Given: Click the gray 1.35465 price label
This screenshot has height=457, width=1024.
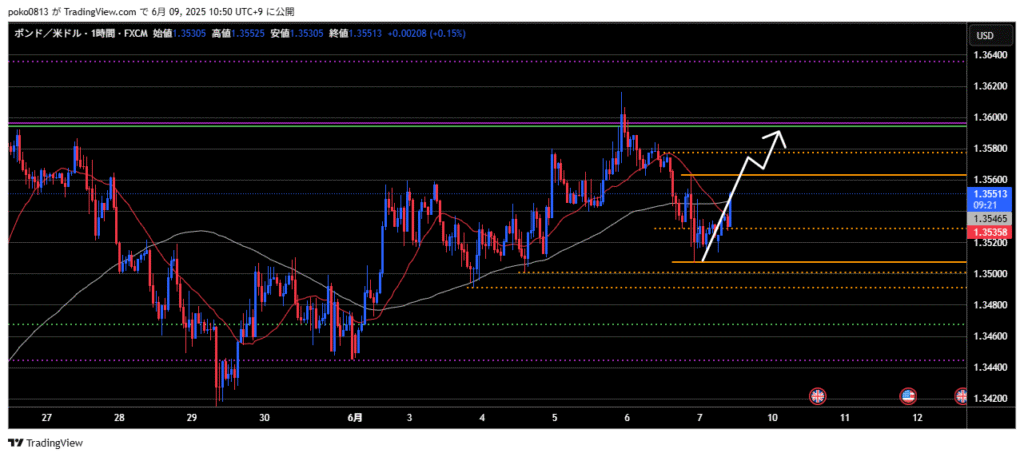Looking at the screenshot, I should pos(989,217).
